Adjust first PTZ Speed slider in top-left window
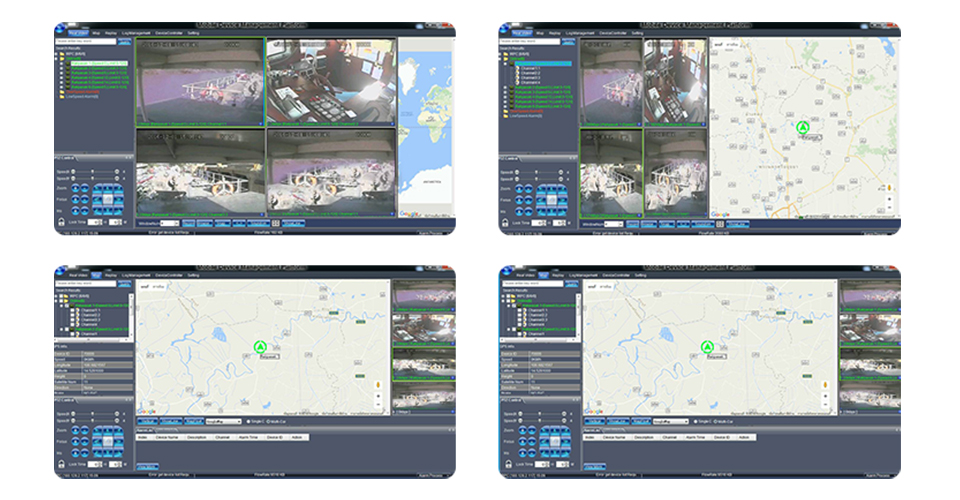960x500 pixels. tap(92, 172)
